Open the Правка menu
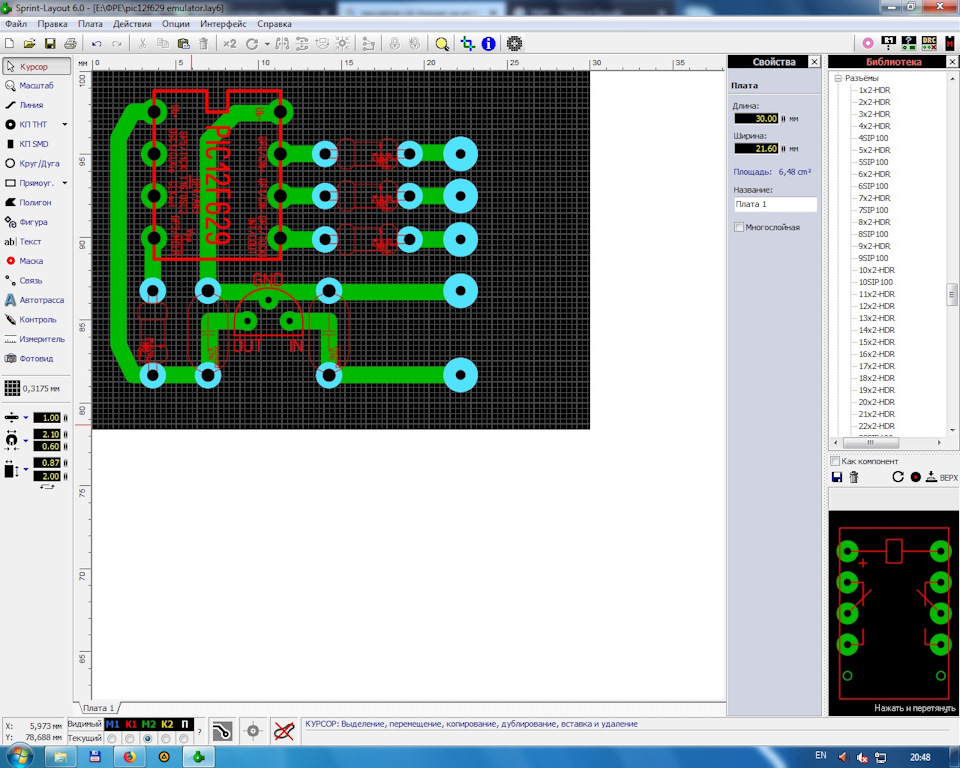The height and width of the screenshot is (768, 960). [x=52, y=24]
